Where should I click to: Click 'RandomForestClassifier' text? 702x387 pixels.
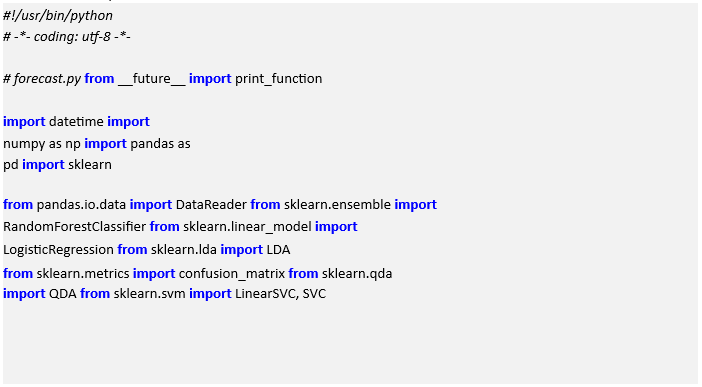[x=74, y=227]
